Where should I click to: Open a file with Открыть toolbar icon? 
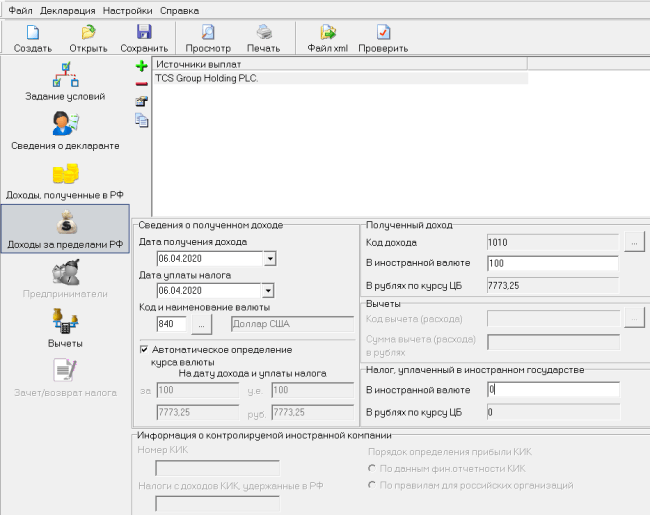(x=88, y=37)
